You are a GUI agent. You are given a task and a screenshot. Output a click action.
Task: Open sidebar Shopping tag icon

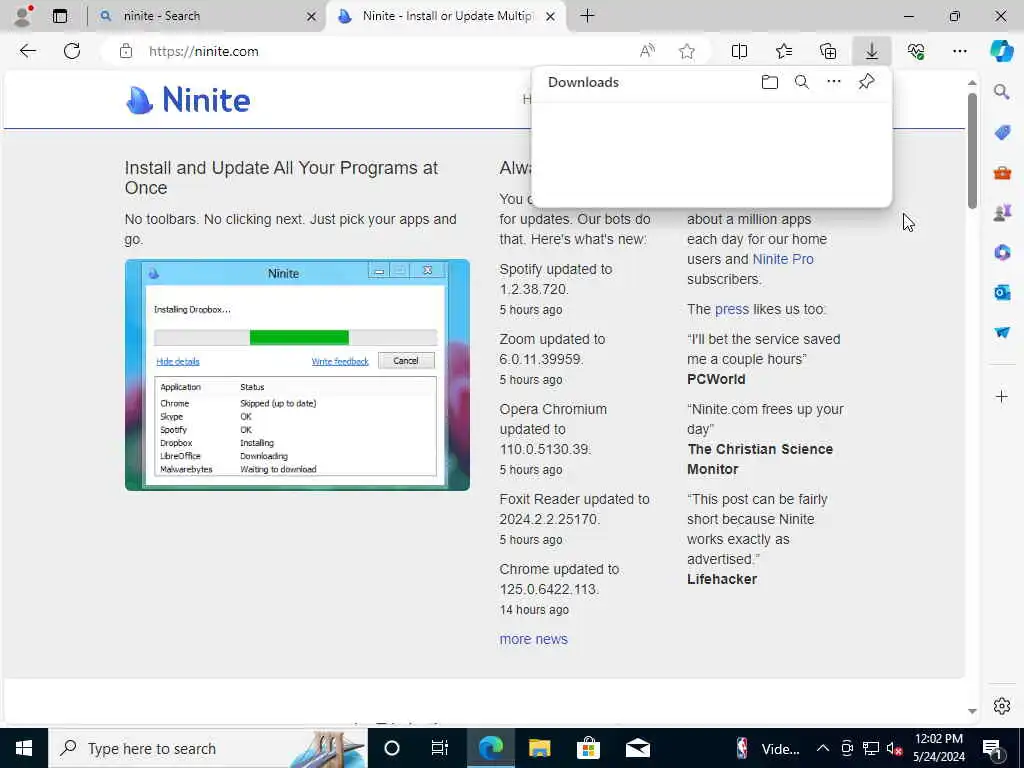pyautogui.click(x=1002, y=133)
